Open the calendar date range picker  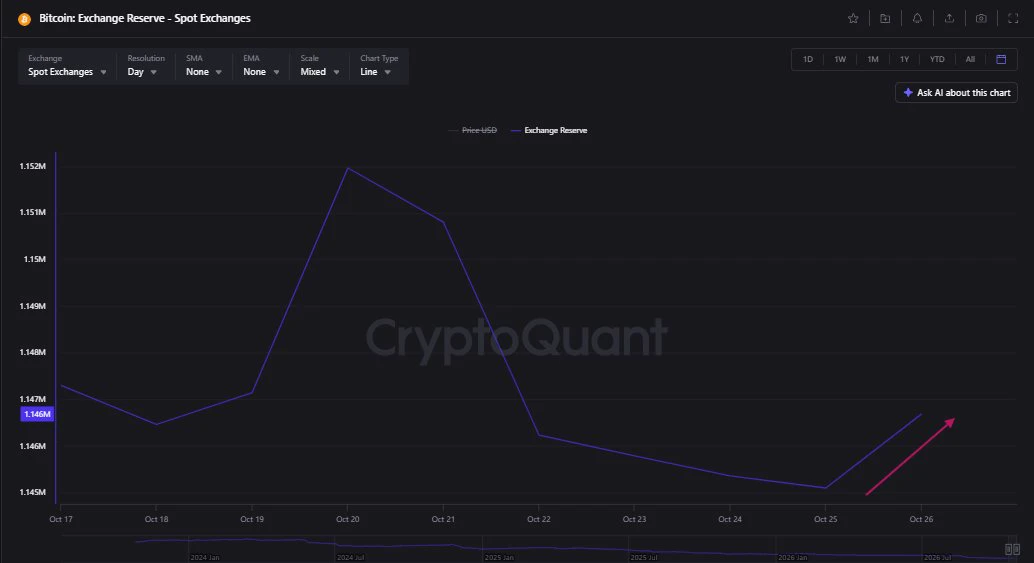coord(1001,59)
